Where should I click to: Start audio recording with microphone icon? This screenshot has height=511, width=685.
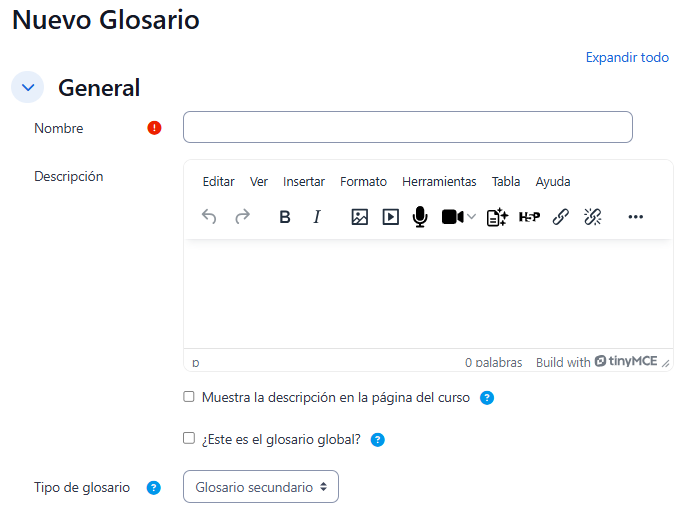(x=420, y=217)
